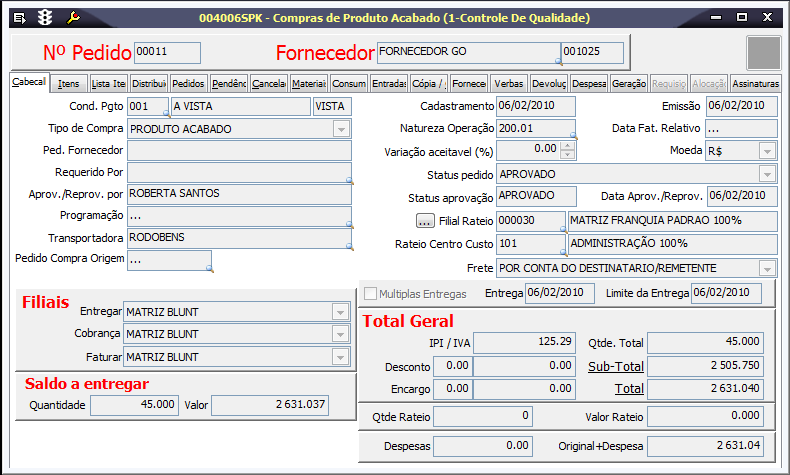Click the Entrega date field

[560, 293]
